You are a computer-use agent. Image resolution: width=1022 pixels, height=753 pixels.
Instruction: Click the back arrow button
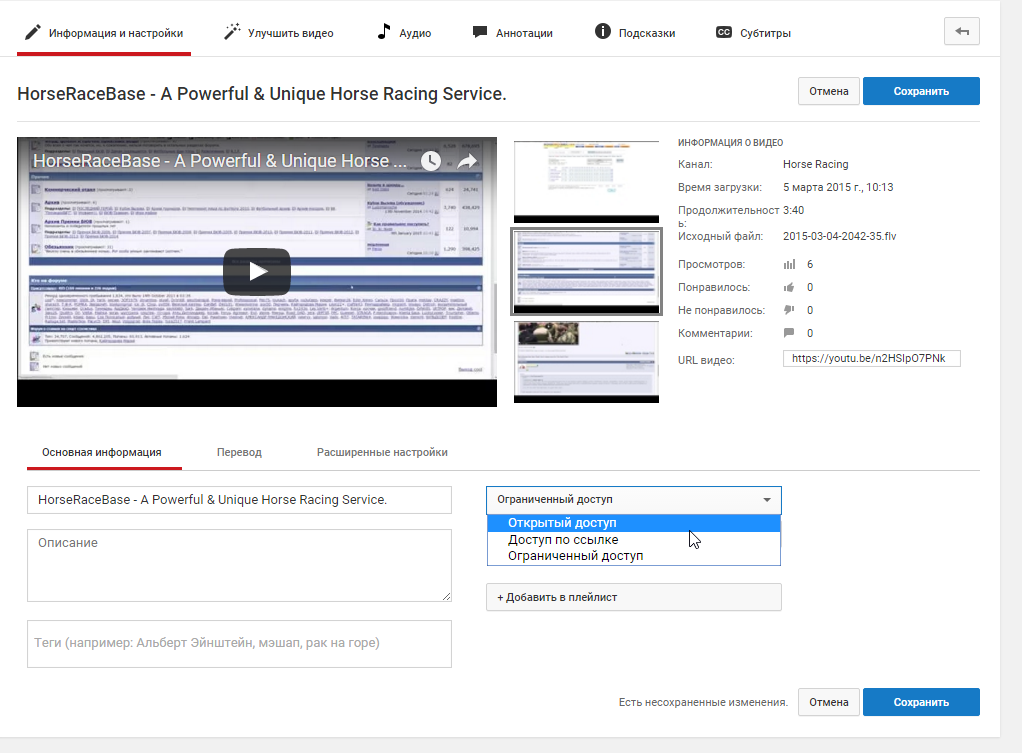coord(961,31)
